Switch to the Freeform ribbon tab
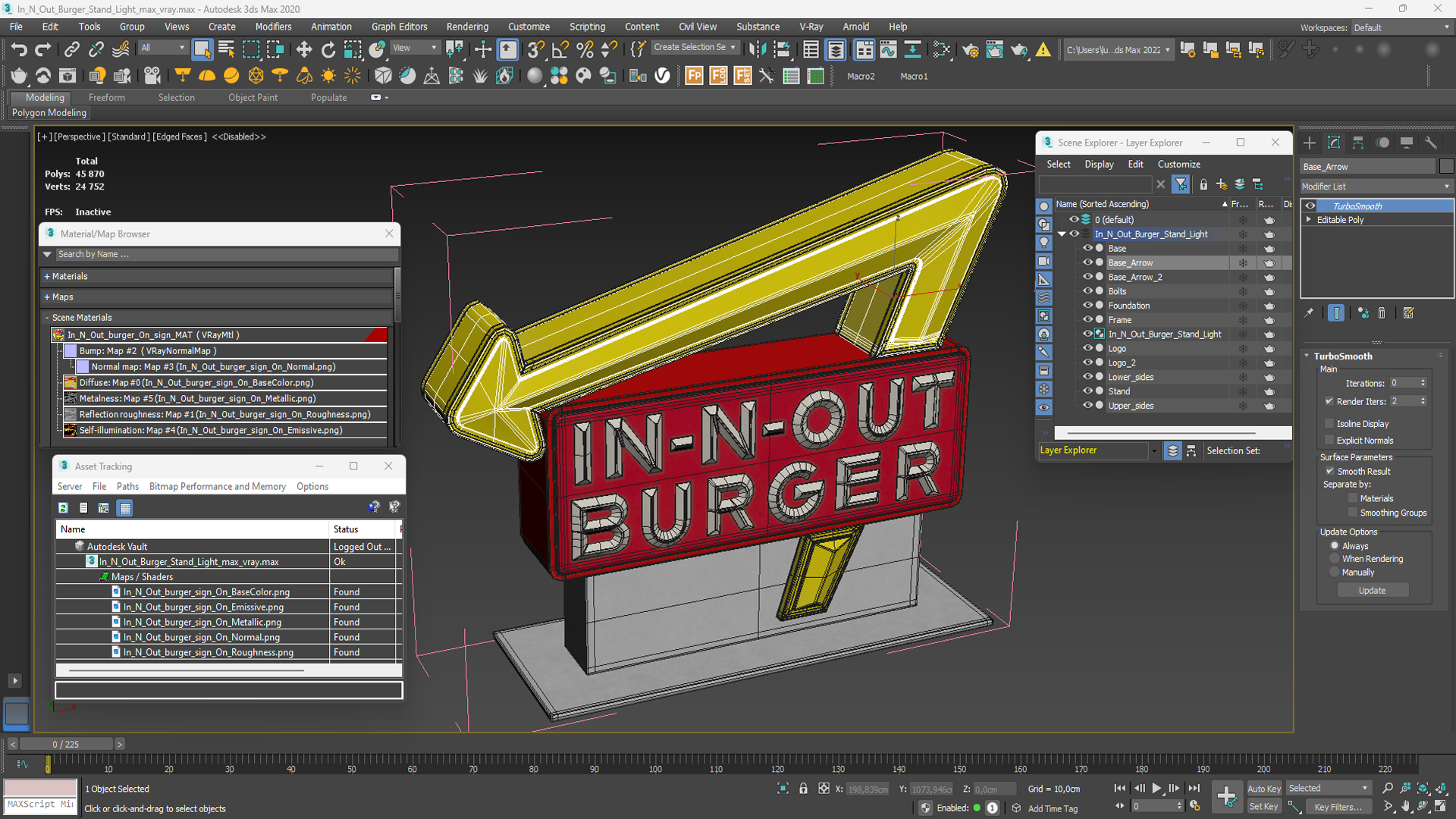Image resolution: width=1456 pixels, height=819 pixels. tap(106, 98)
